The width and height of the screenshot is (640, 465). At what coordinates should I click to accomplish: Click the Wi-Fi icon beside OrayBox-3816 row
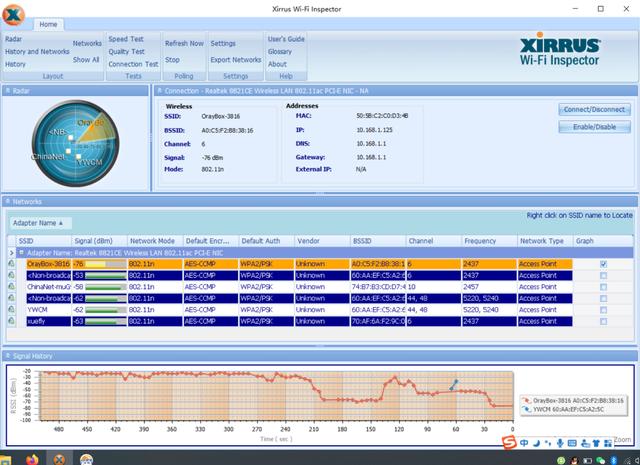tap(10, 264)
